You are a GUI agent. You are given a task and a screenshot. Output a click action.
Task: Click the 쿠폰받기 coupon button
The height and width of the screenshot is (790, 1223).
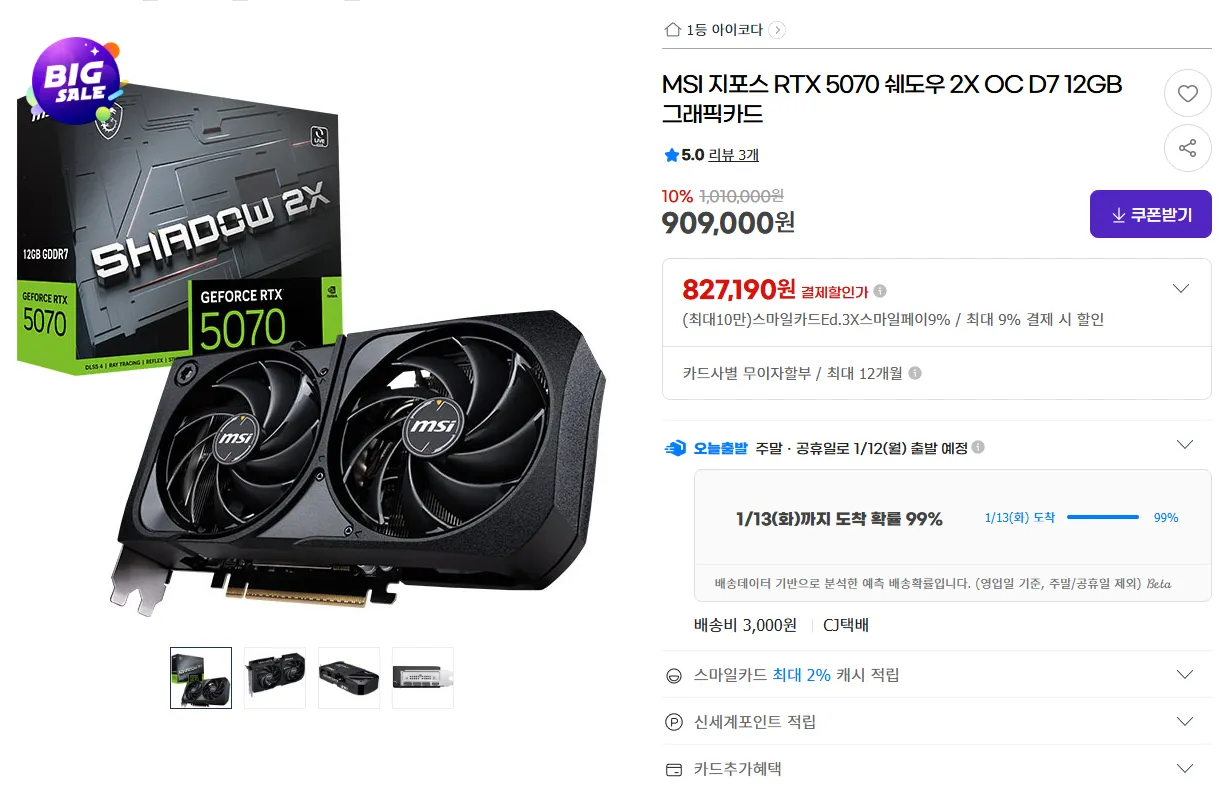tap(1150, 214)
